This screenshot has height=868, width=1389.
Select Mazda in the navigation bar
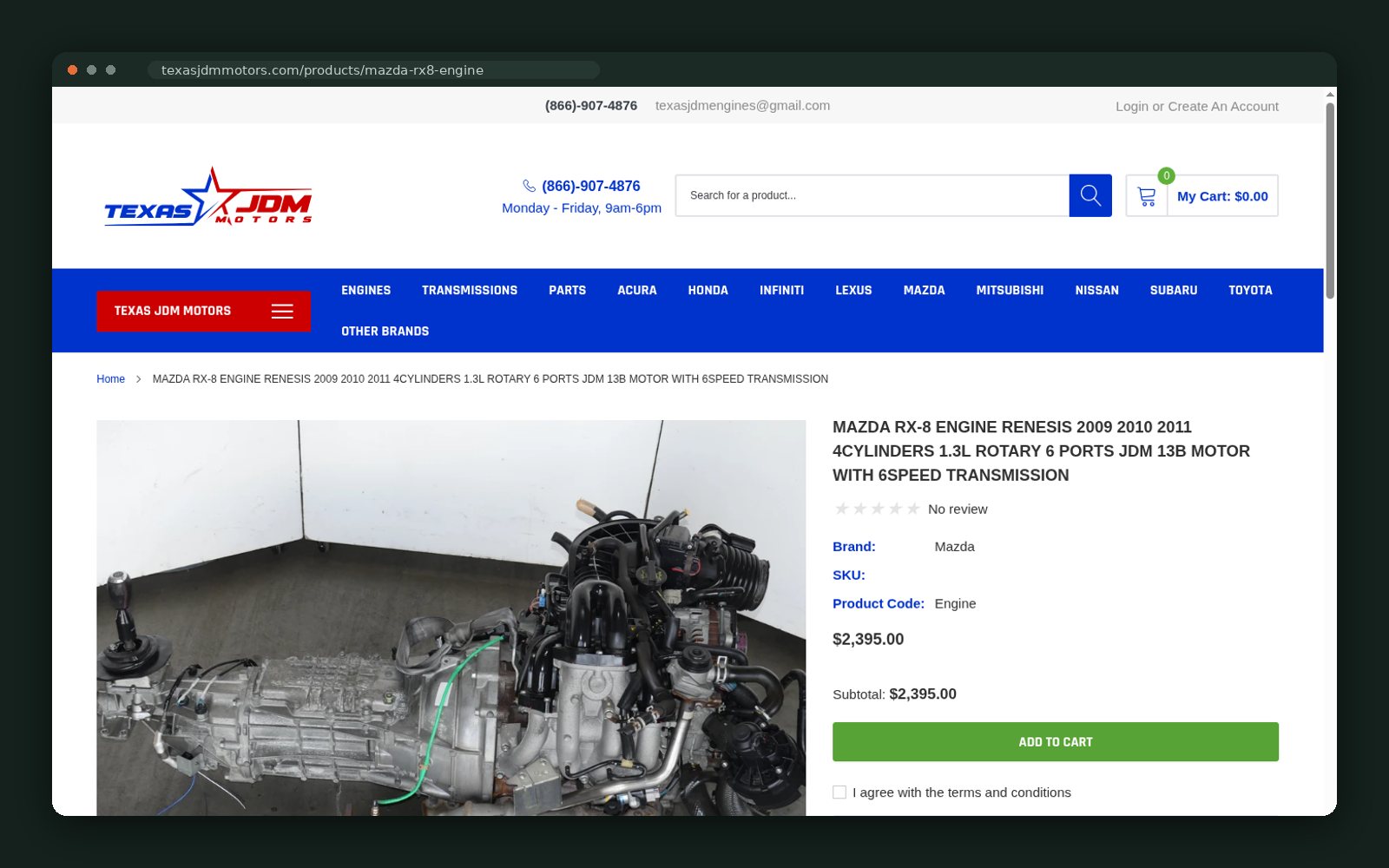coord(924,290)
